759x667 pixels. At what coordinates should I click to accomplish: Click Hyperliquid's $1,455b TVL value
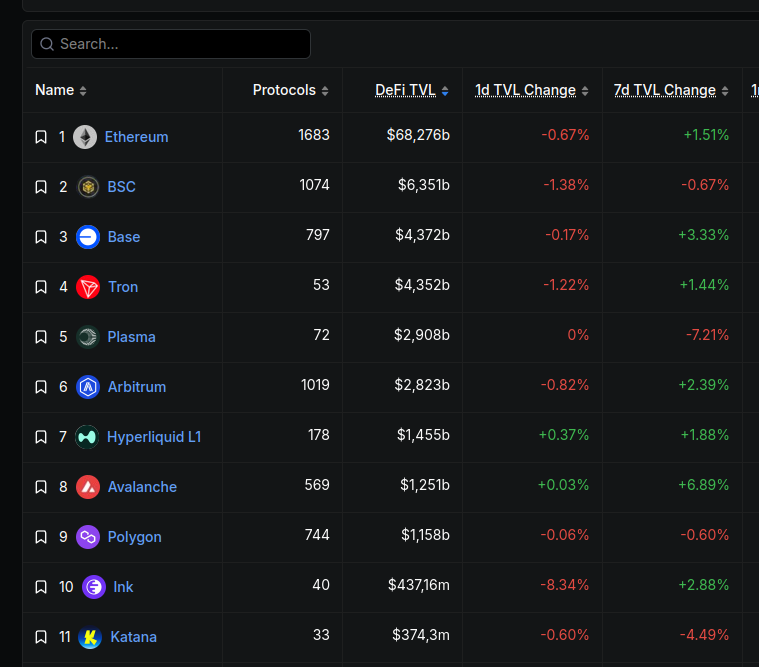tap(424, 435)
